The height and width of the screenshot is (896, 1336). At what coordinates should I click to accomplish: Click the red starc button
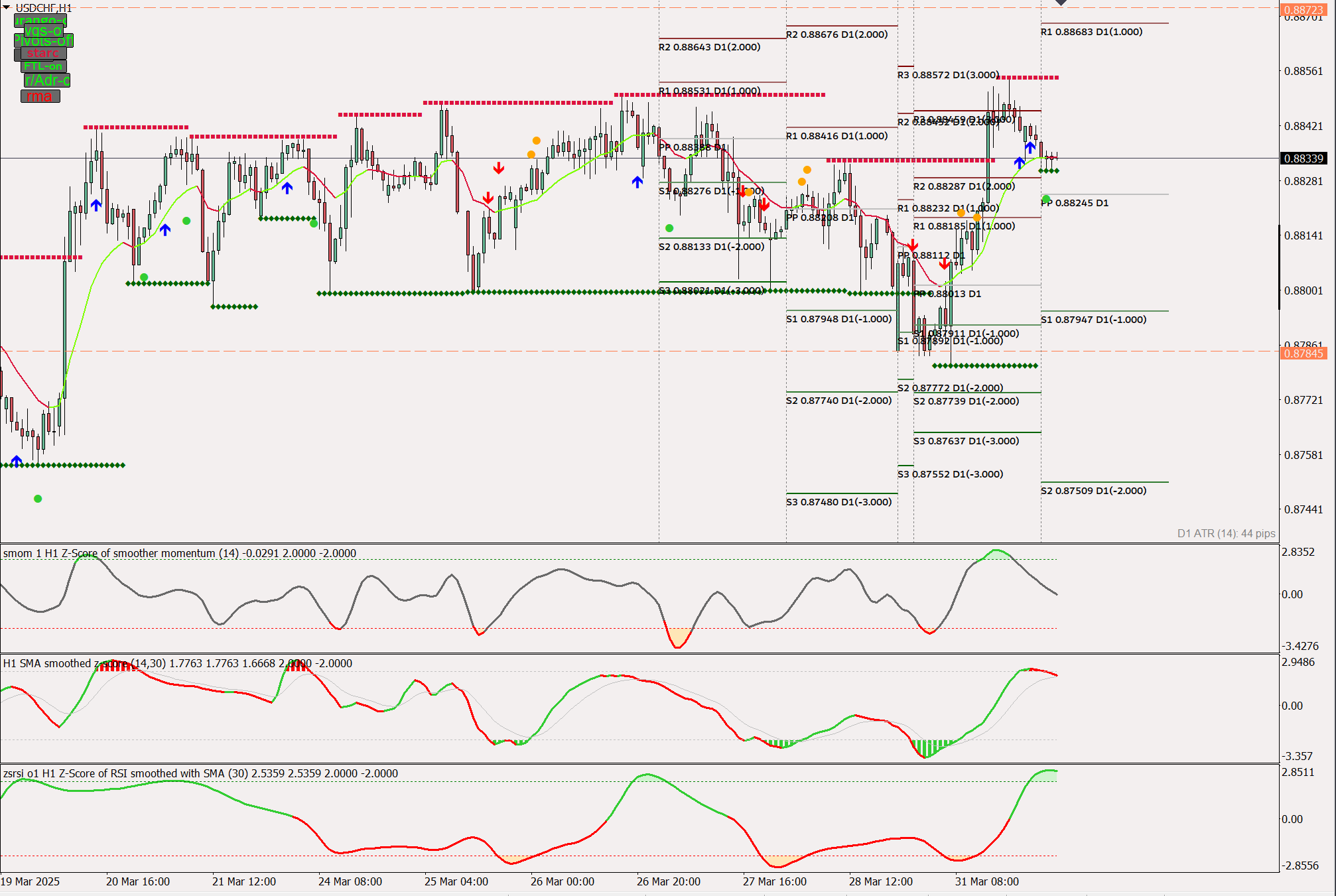tap(43, 53)
